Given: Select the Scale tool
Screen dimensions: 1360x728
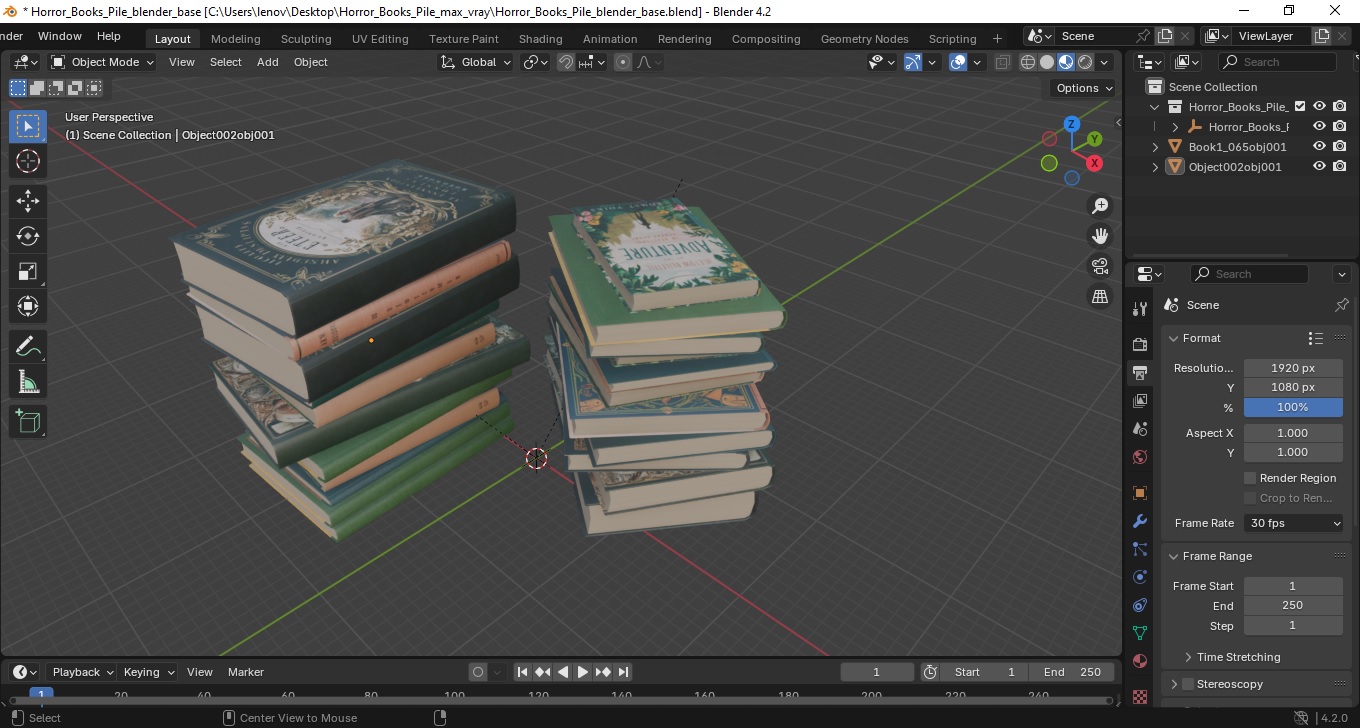Looking at the screenshot, I should point(28,271).
